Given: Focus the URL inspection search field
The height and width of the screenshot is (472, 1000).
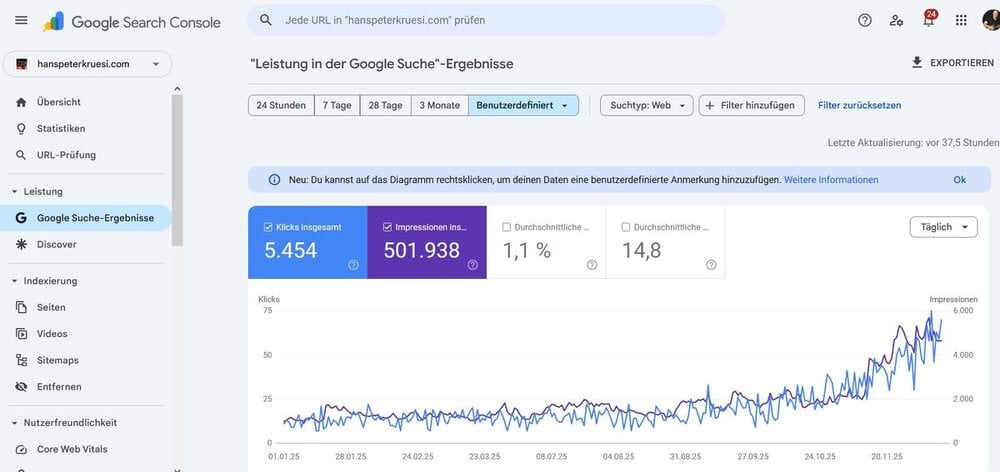Looking at the screenshot, I should 486,20.
